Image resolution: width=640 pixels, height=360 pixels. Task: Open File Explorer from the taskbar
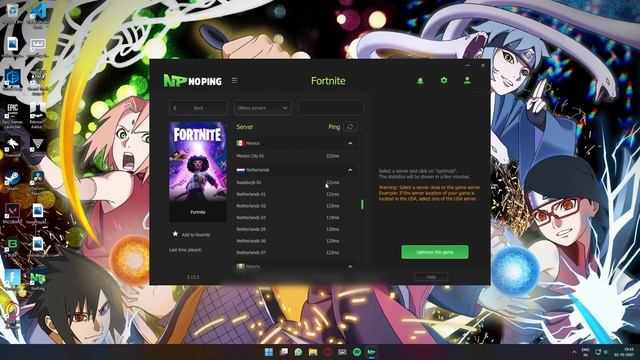pyautogui.click(x=313, y=352)
